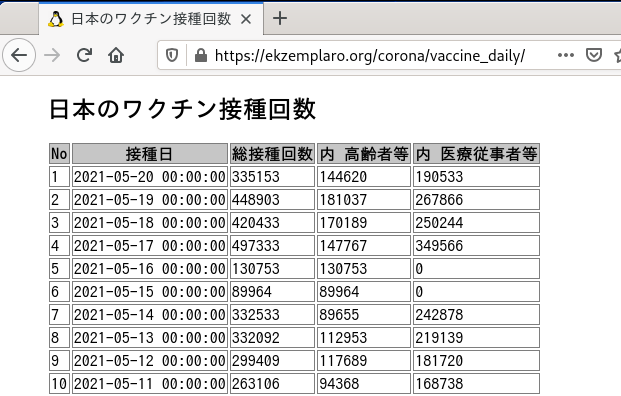Save page to Pocket icon

[594, 55]
